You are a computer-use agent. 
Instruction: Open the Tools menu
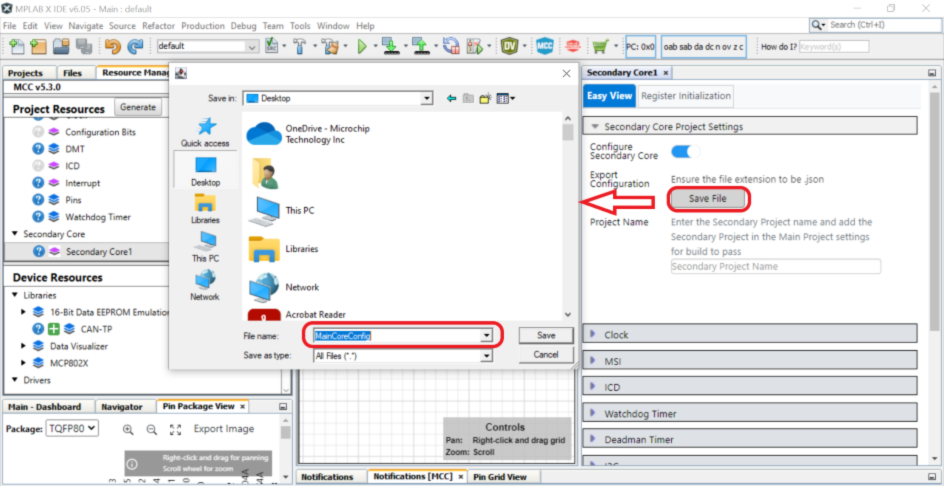(x=300, y=26)
